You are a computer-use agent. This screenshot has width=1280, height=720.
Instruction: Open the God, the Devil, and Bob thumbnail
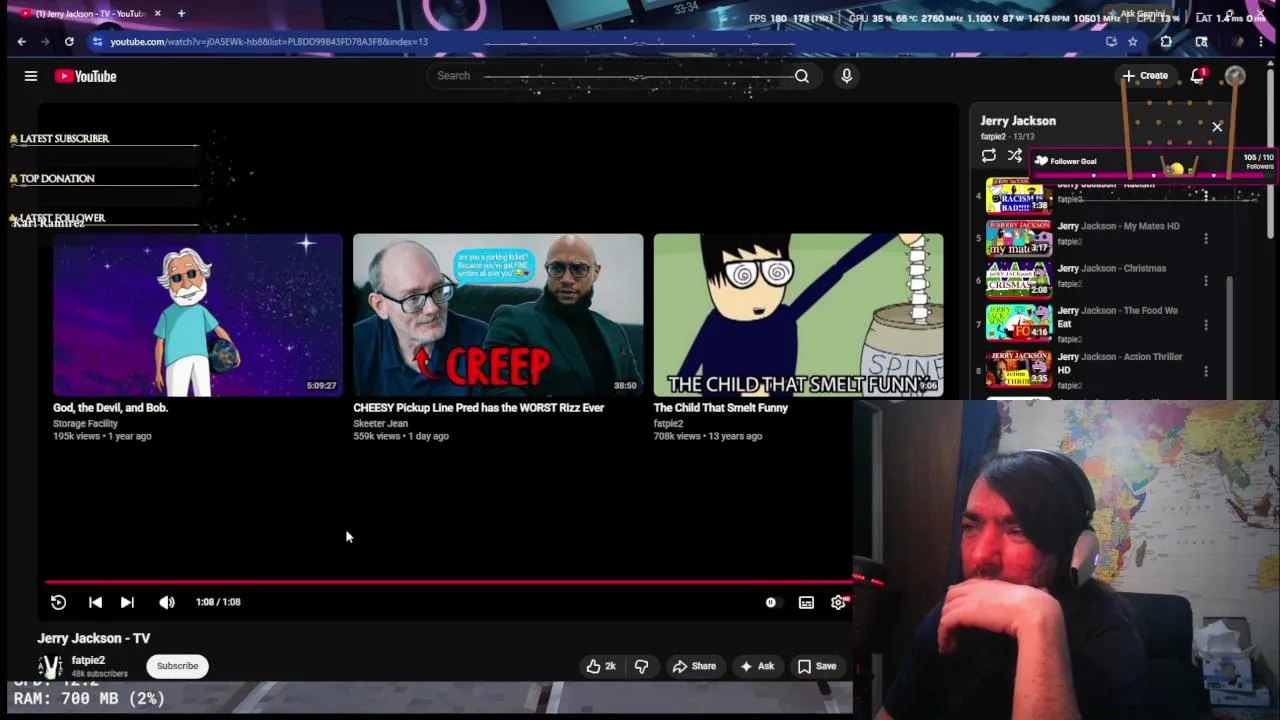(x=198, y=315)
